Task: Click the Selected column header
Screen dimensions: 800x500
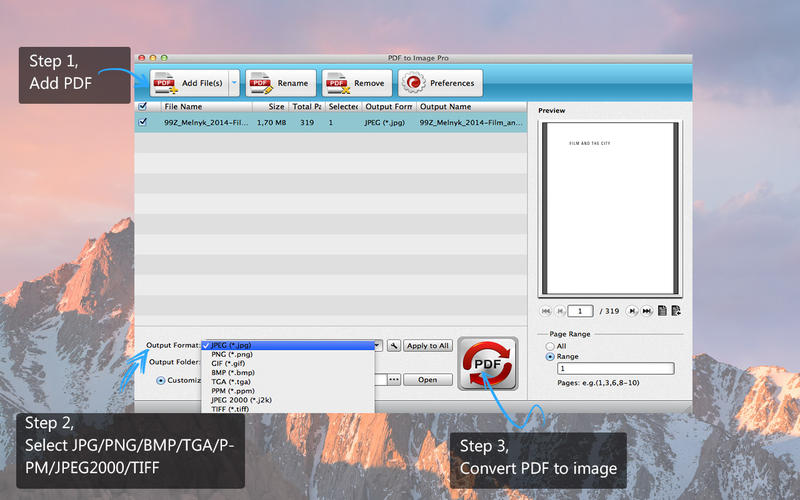Action: point(343,107)
